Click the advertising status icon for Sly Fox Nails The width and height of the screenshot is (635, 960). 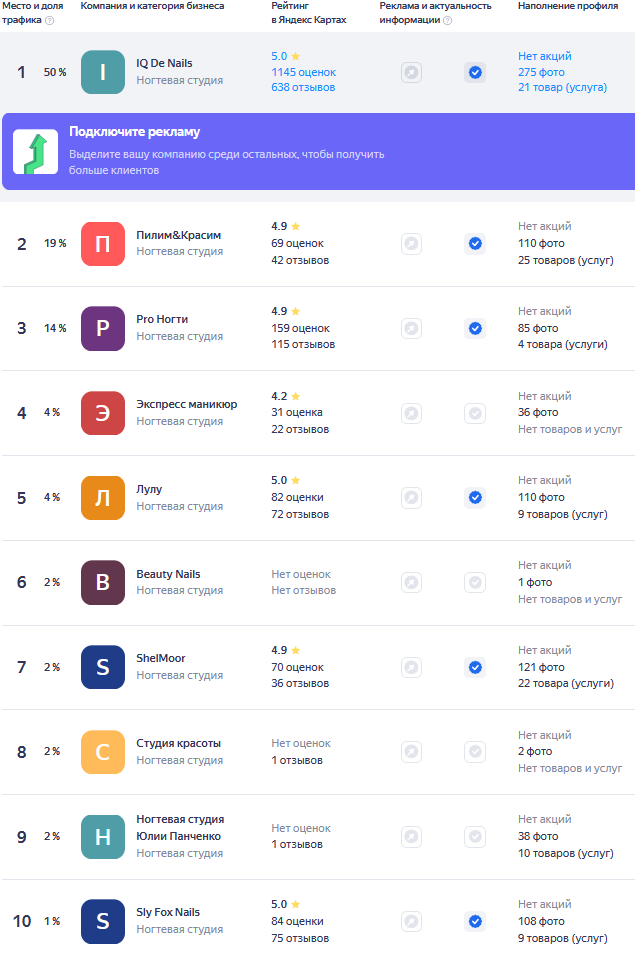[411, 921]
